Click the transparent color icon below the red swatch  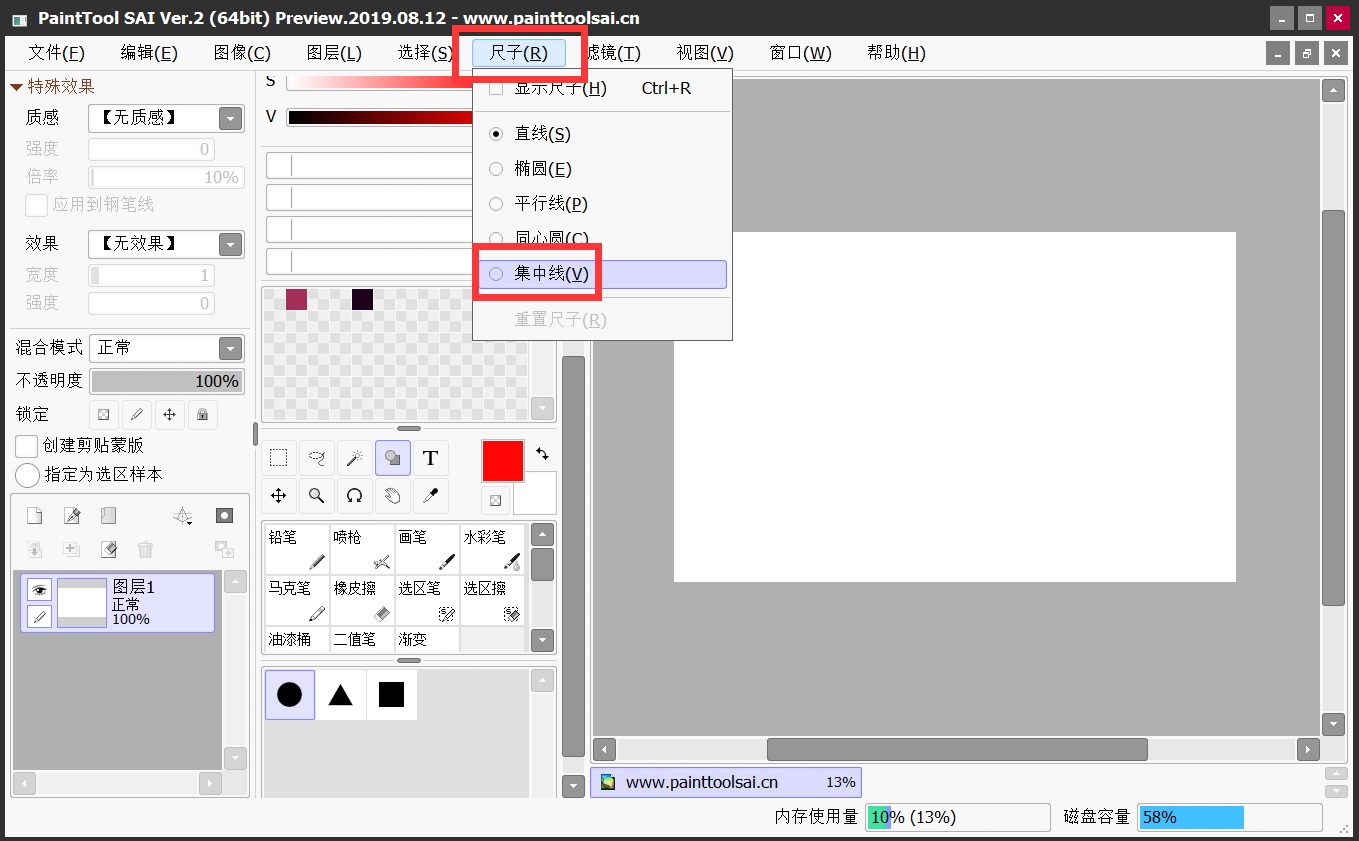495,499
